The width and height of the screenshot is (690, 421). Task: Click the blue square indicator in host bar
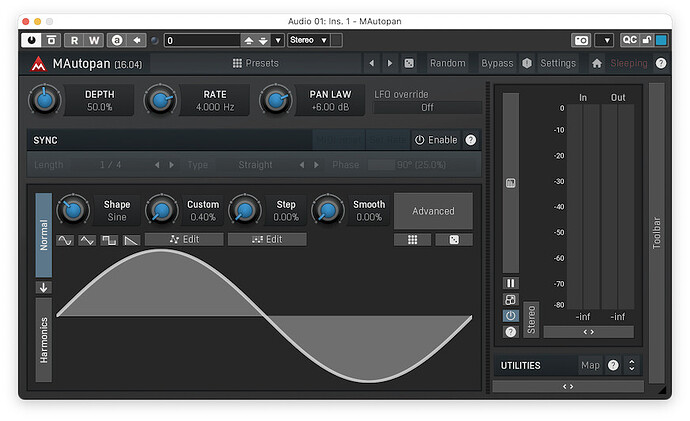(661, 40)
